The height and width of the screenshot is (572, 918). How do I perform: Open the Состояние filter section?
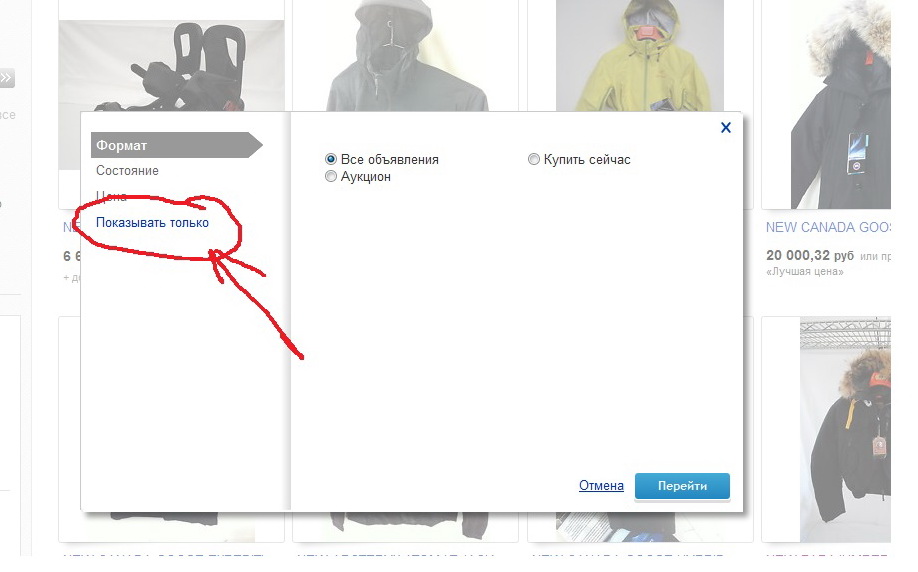point(127,171)
